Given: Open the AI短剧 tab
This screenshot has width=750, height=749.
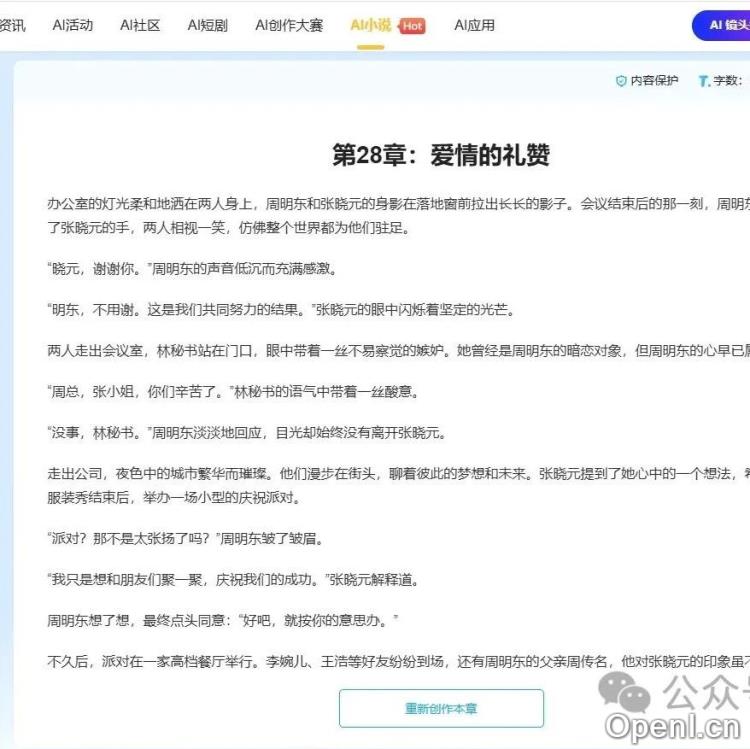Looking at the screenshot, I should point(208,25).
